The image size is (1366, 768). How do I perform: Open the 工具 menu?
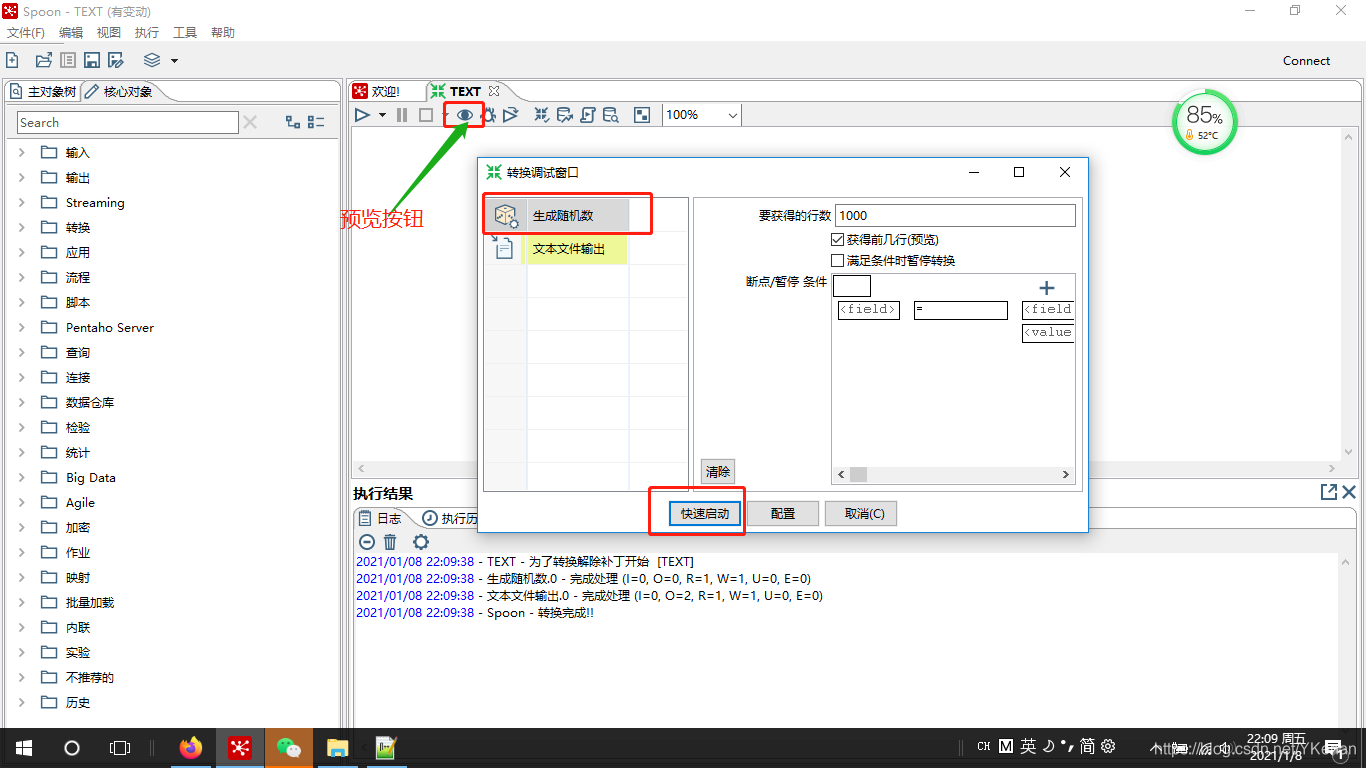click(185, 33)
